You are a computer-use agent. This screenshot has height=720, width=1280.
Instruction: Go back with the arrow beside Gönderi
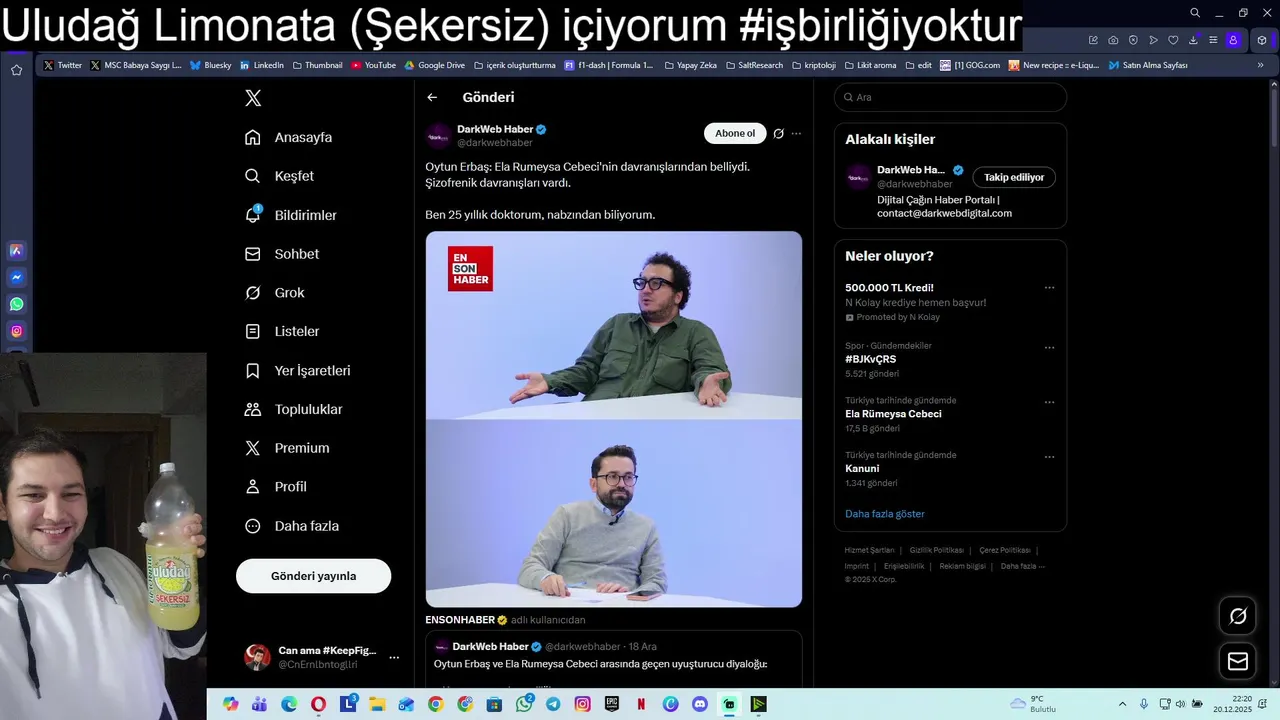[432, 97]
